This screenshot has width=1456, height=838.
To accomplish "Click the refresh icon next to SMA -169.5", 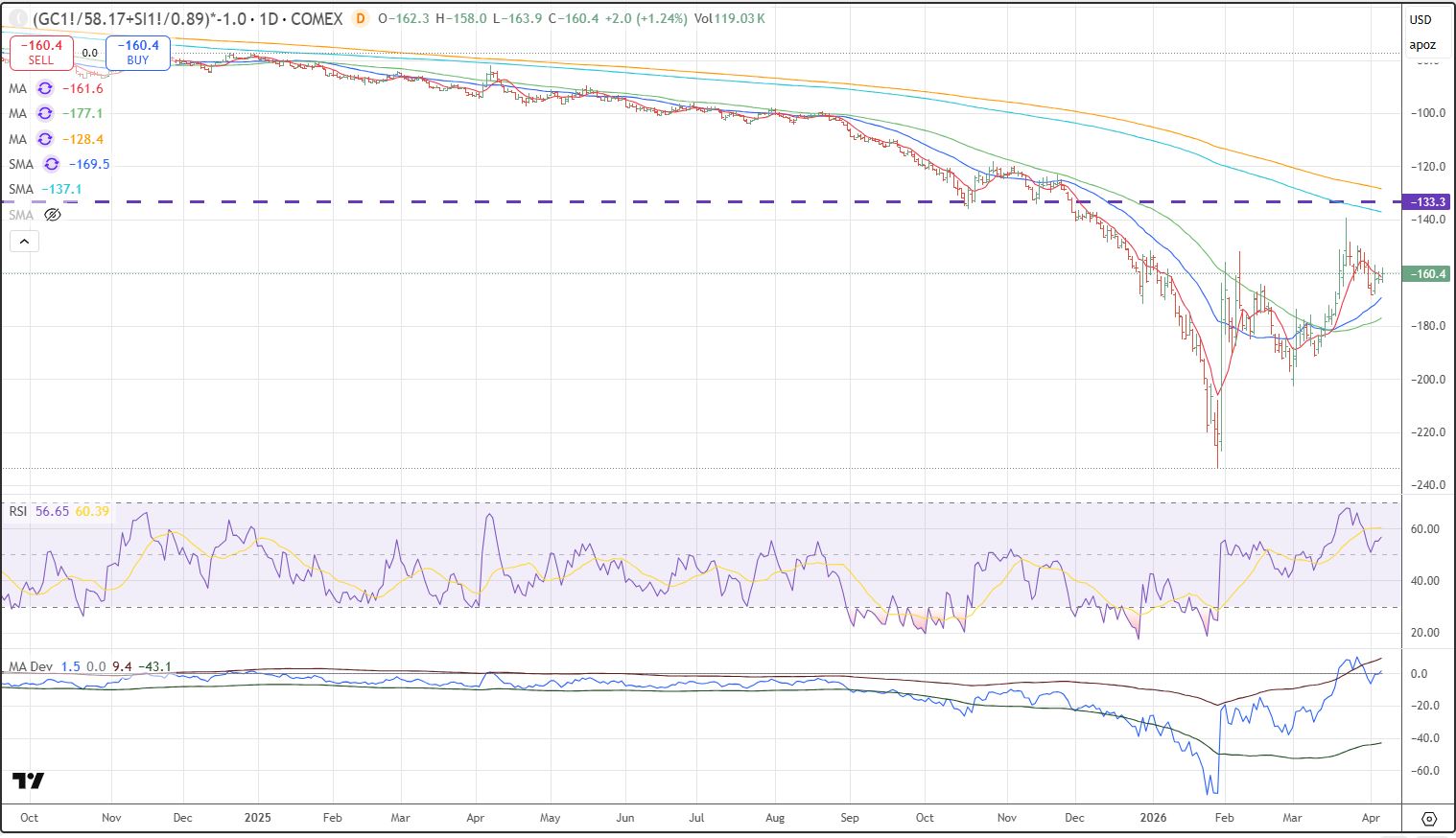I will coord(52,164).
